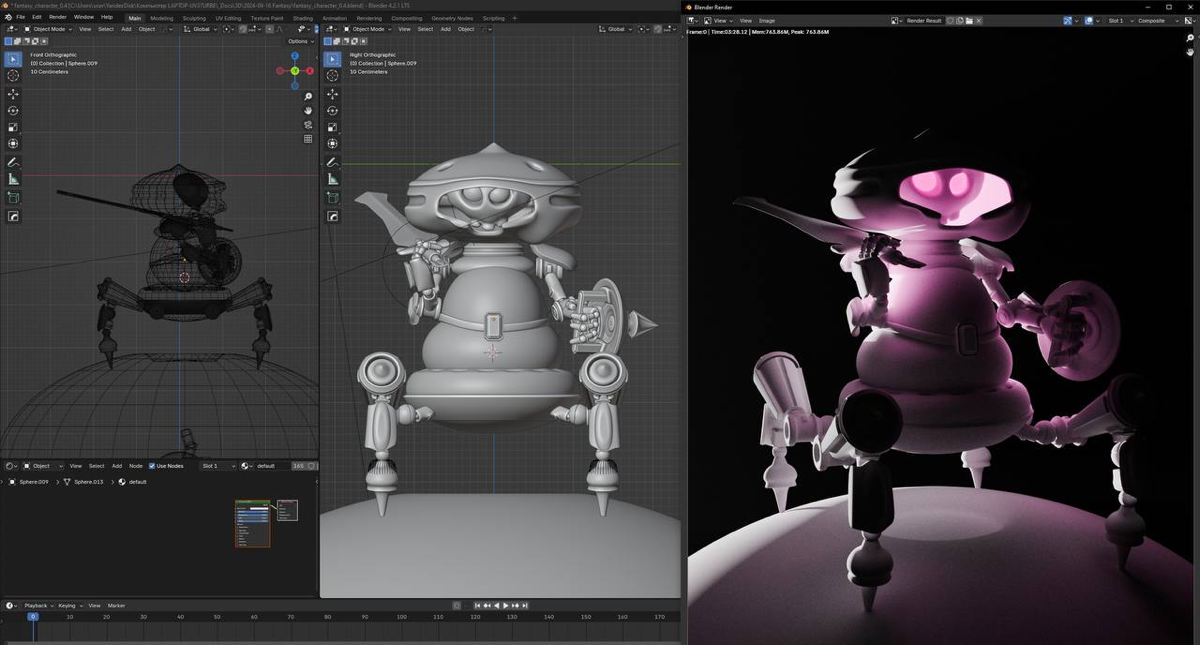
Task: Select the Principled BSDF node in node editor
Action: click(252, 524)
